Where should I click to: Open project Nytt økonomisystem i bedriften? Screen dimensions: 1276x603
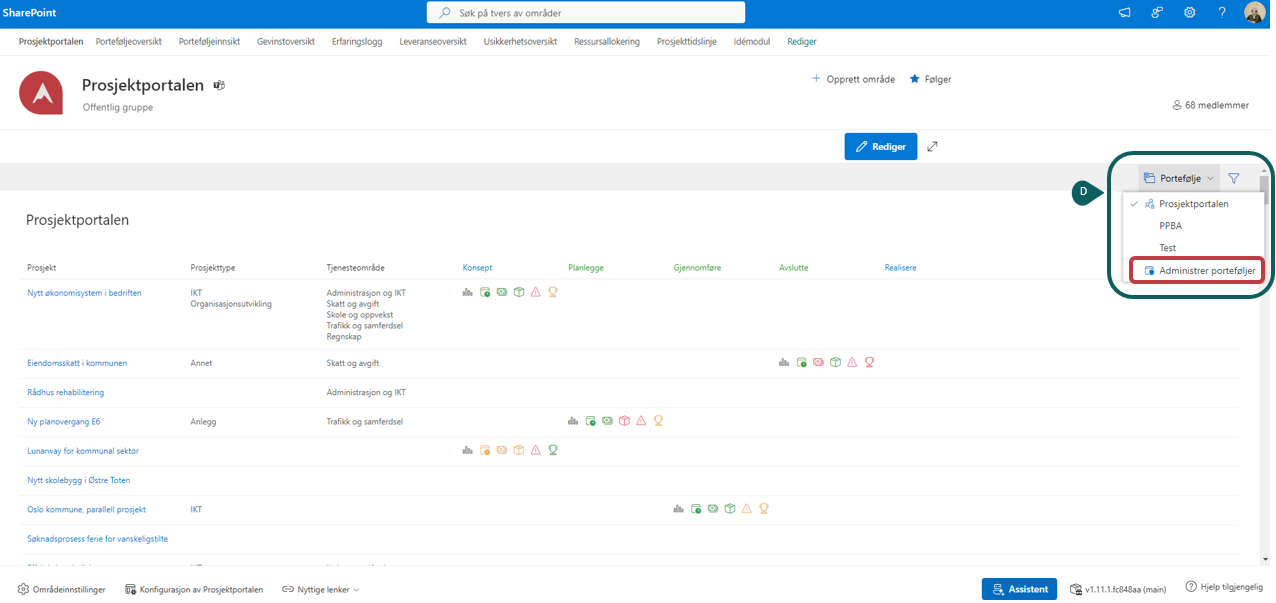pyautogui.click(x=84, y=293)
